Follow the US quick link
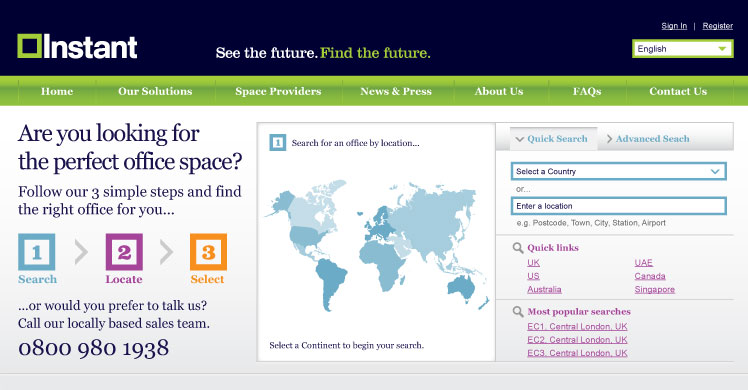Image resolution: width=748 pixels, height=390 pixels. pos(533,276)
